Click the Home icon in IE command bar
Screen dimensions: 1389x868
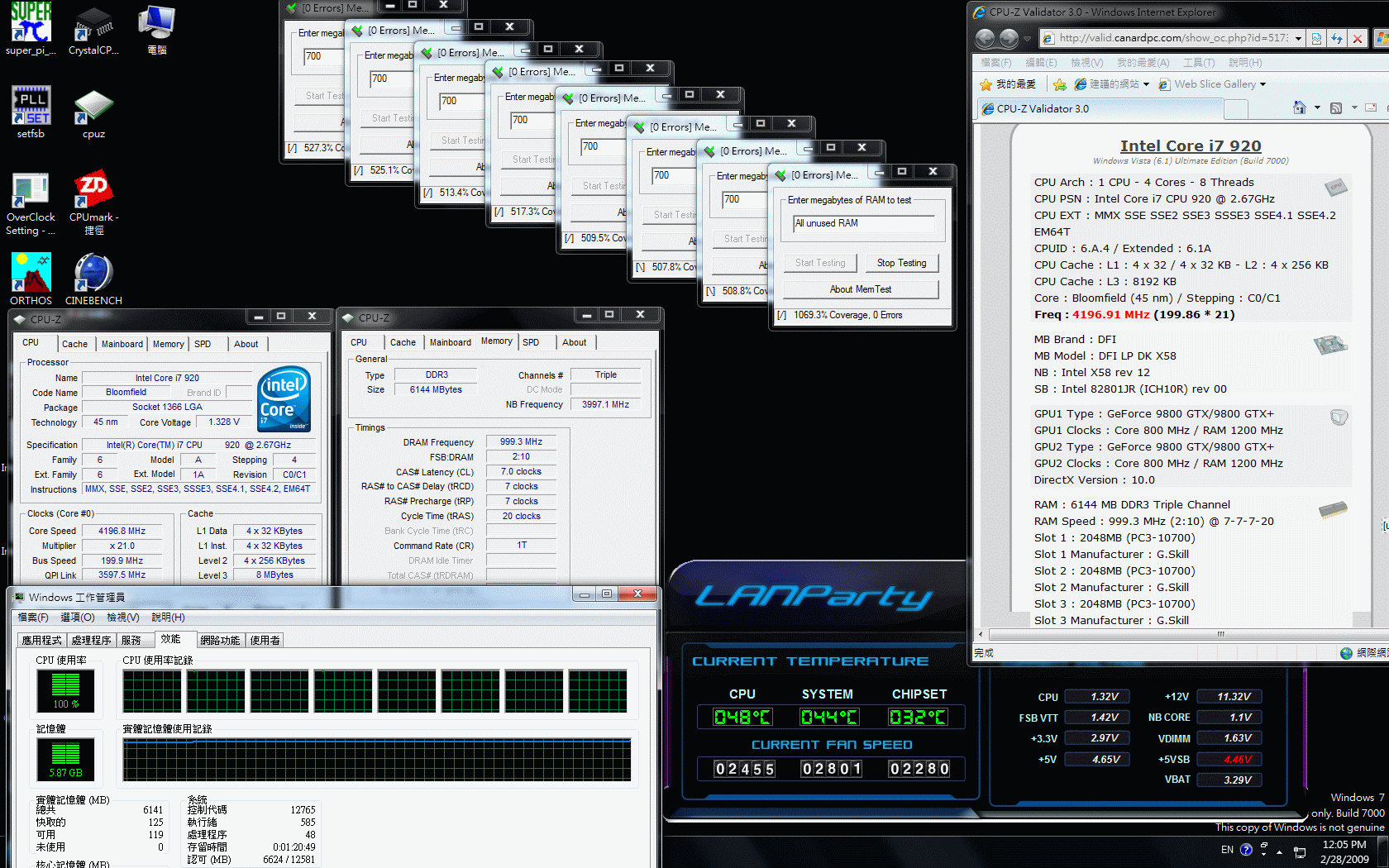coord(1299,107)
